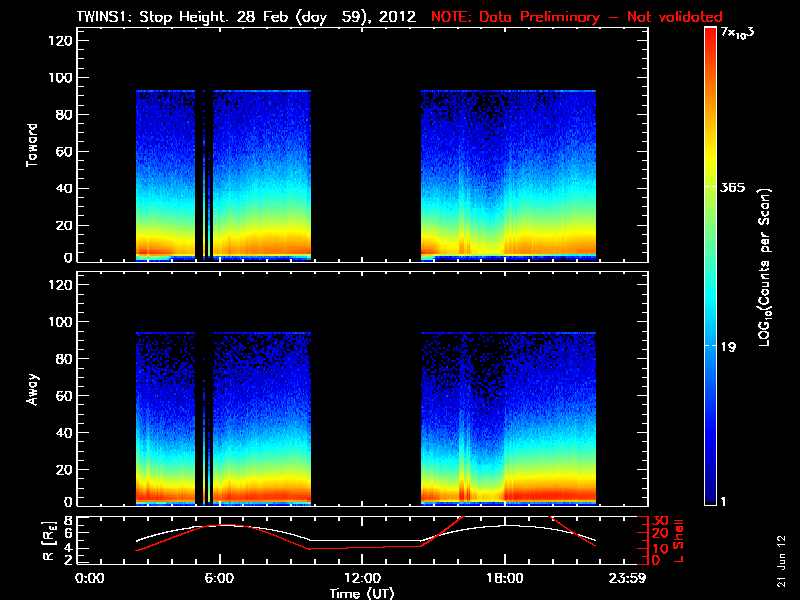The width and height of the screenshot is (800, 600).
Task: Click the Time (UT) axis label
Action: click(x=361, y=593)
